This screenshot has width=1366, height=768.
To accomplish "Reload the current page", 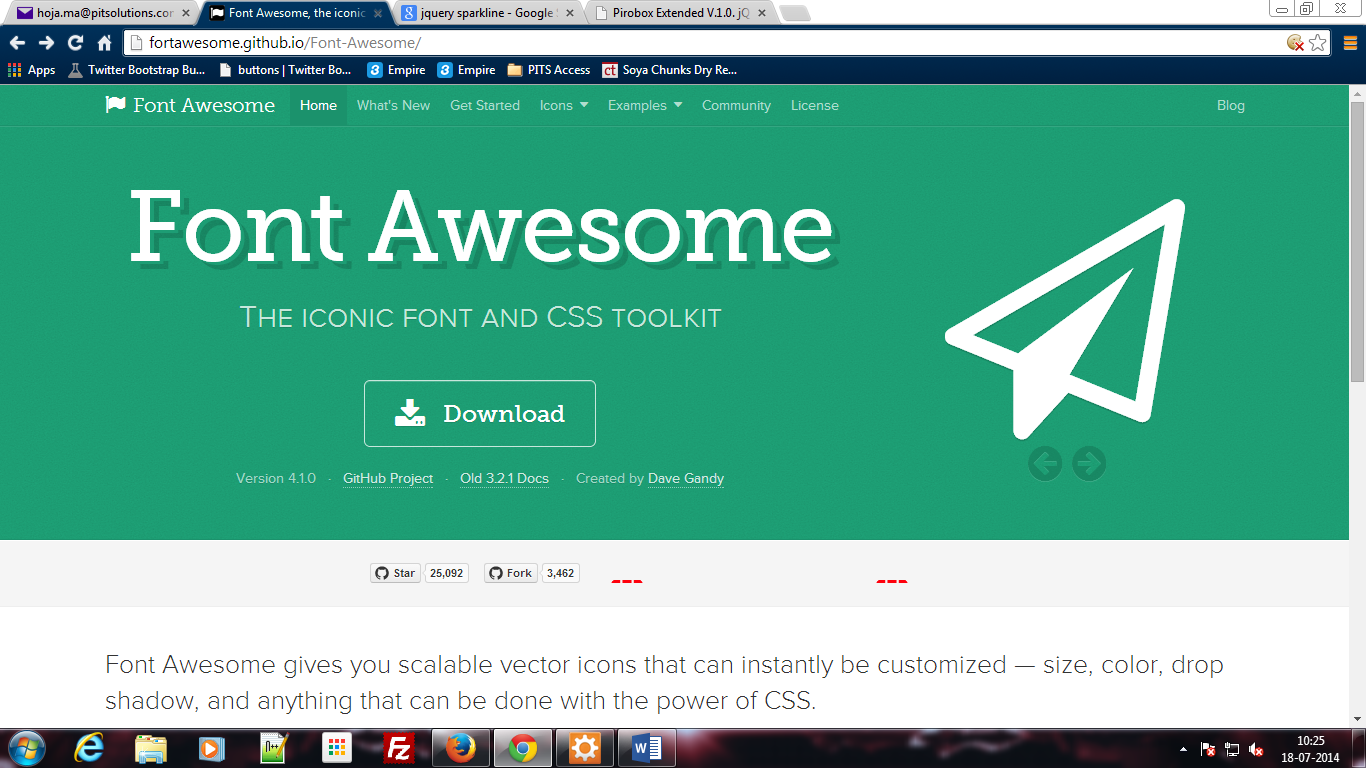I will click(x=75, y=43).
